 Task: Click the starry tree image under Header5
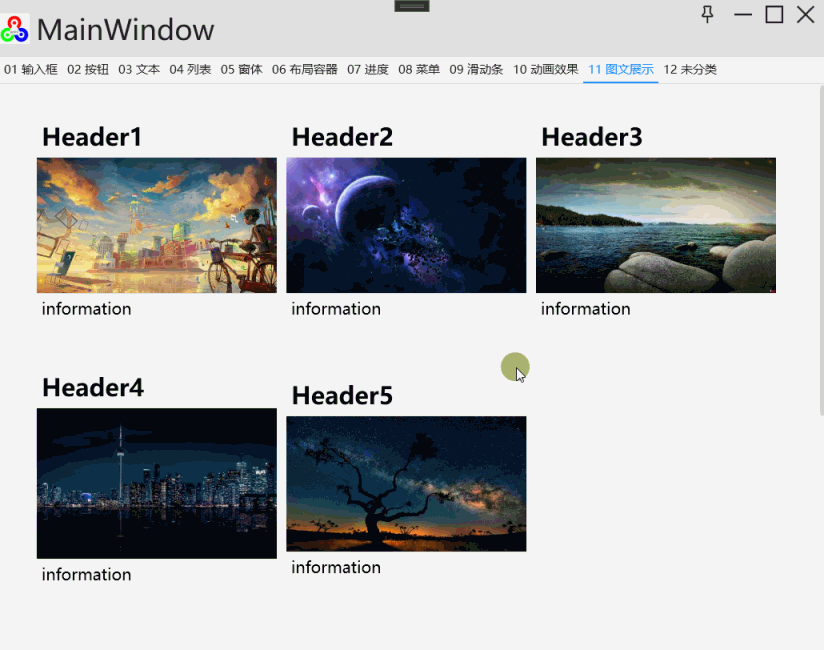406,483
